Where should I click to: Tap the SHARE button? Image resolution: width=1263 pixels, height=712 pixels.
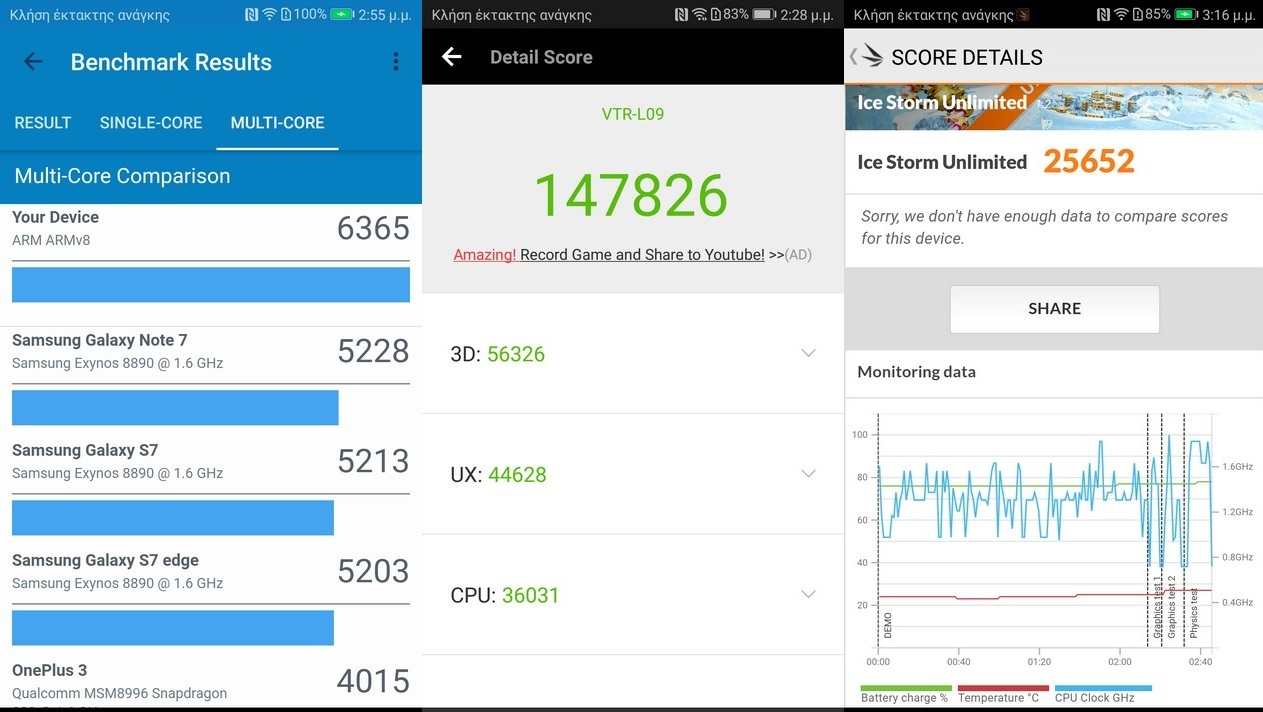(1054, 309)
